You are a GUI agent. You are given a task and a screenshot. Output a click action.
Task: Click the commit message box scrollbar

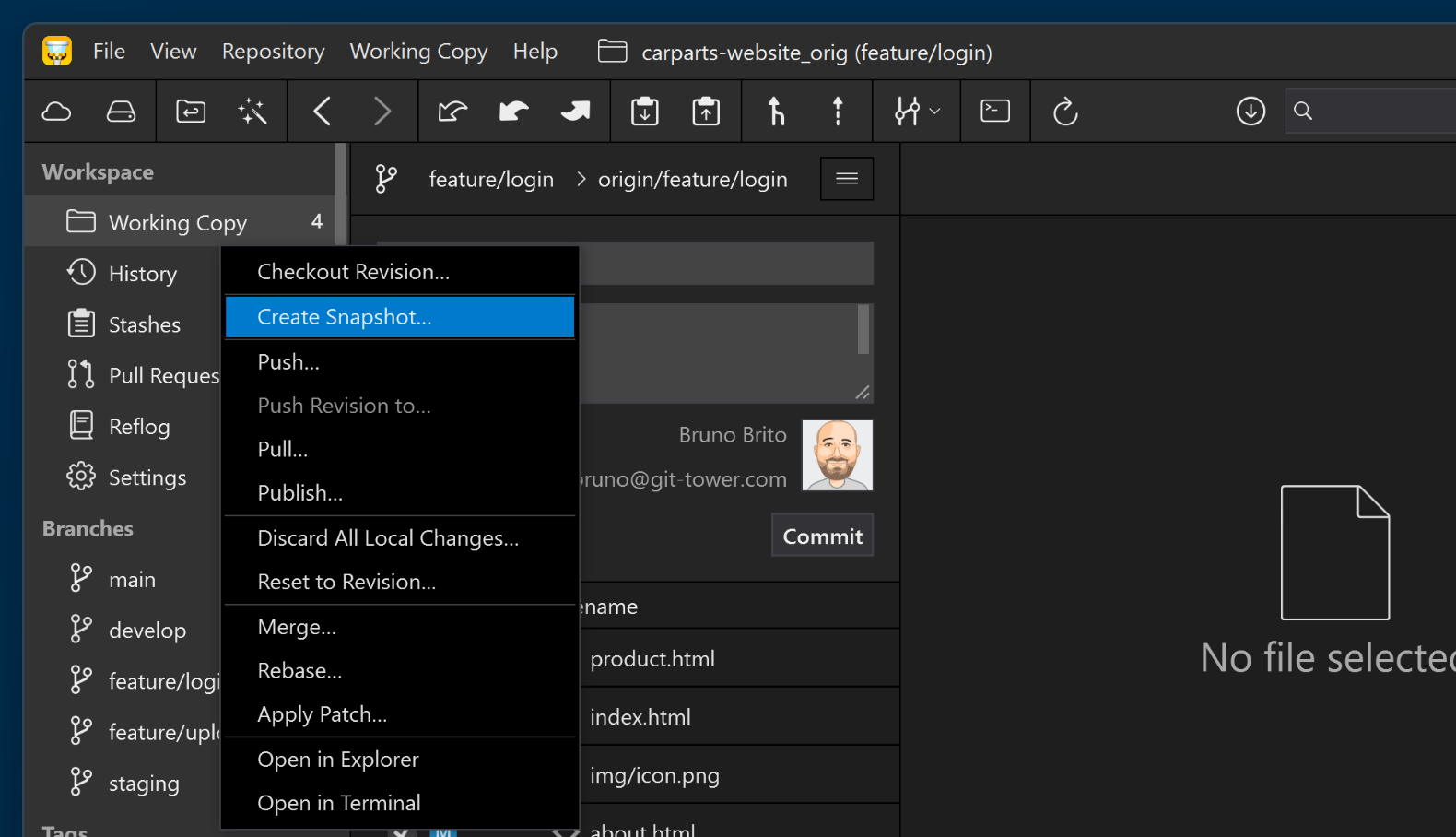coord(863,330)
